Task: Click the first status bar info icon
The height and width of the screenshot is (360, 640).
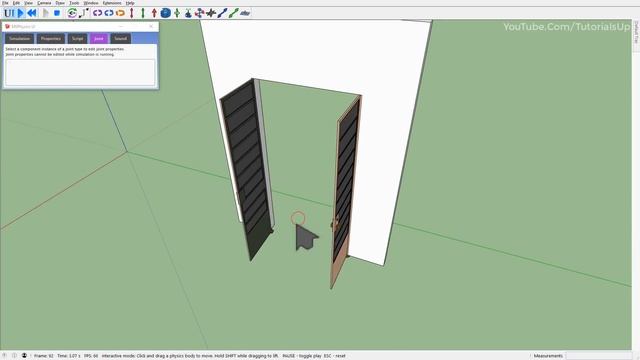Action: [4, 356]
